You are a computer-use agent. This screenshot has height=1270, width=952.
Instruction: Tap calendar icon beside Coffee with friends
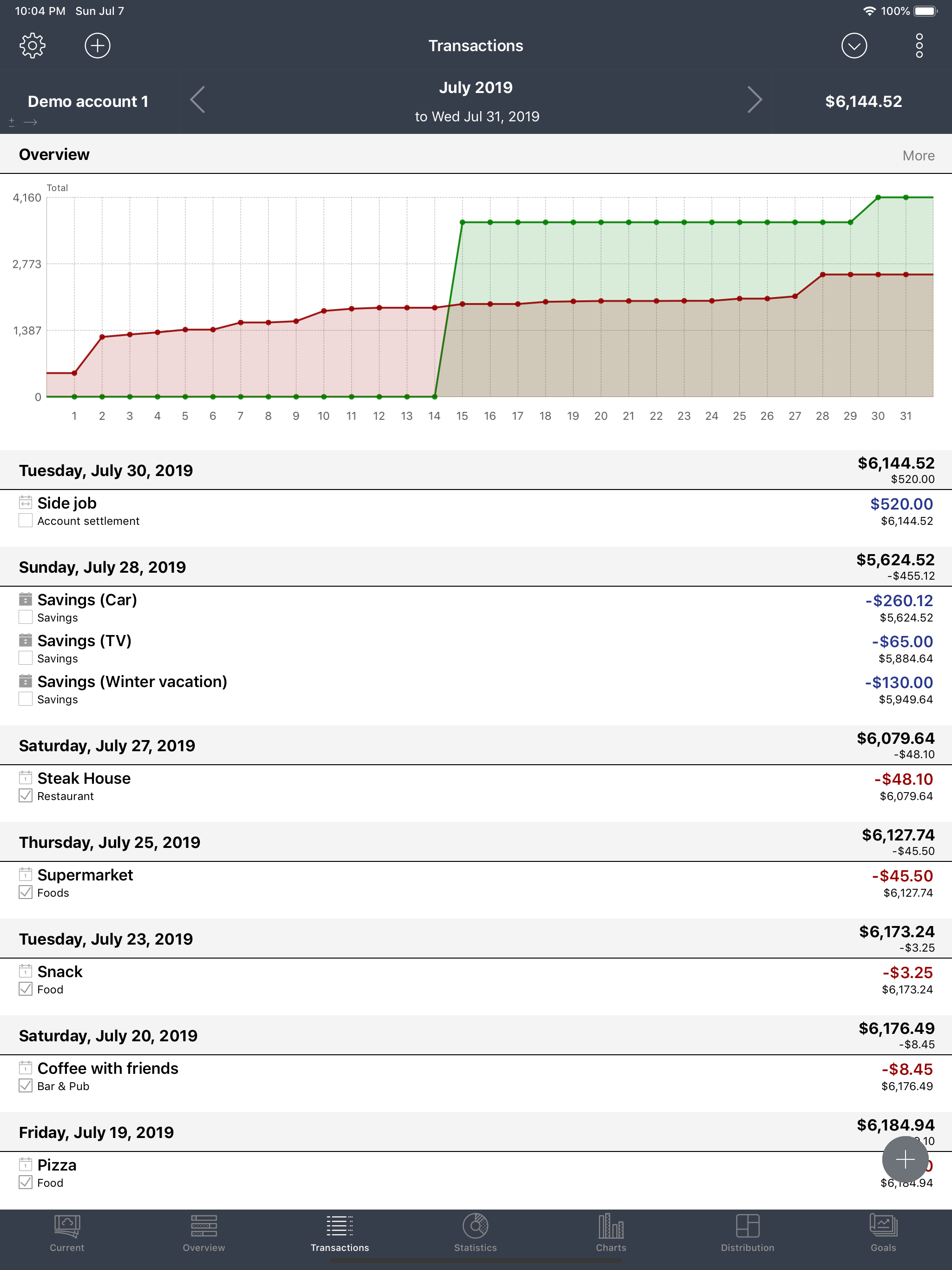click(25, 1067)
